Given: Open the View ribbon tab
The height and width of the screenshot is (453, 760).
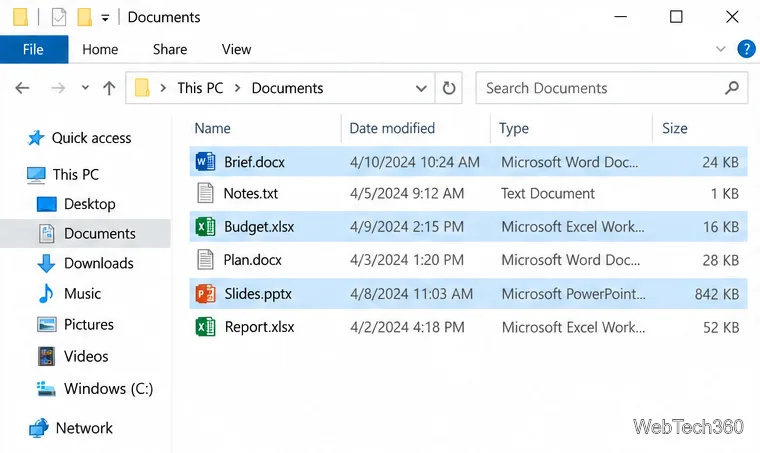Looking at the screenshot, I should tap(237, 49).
